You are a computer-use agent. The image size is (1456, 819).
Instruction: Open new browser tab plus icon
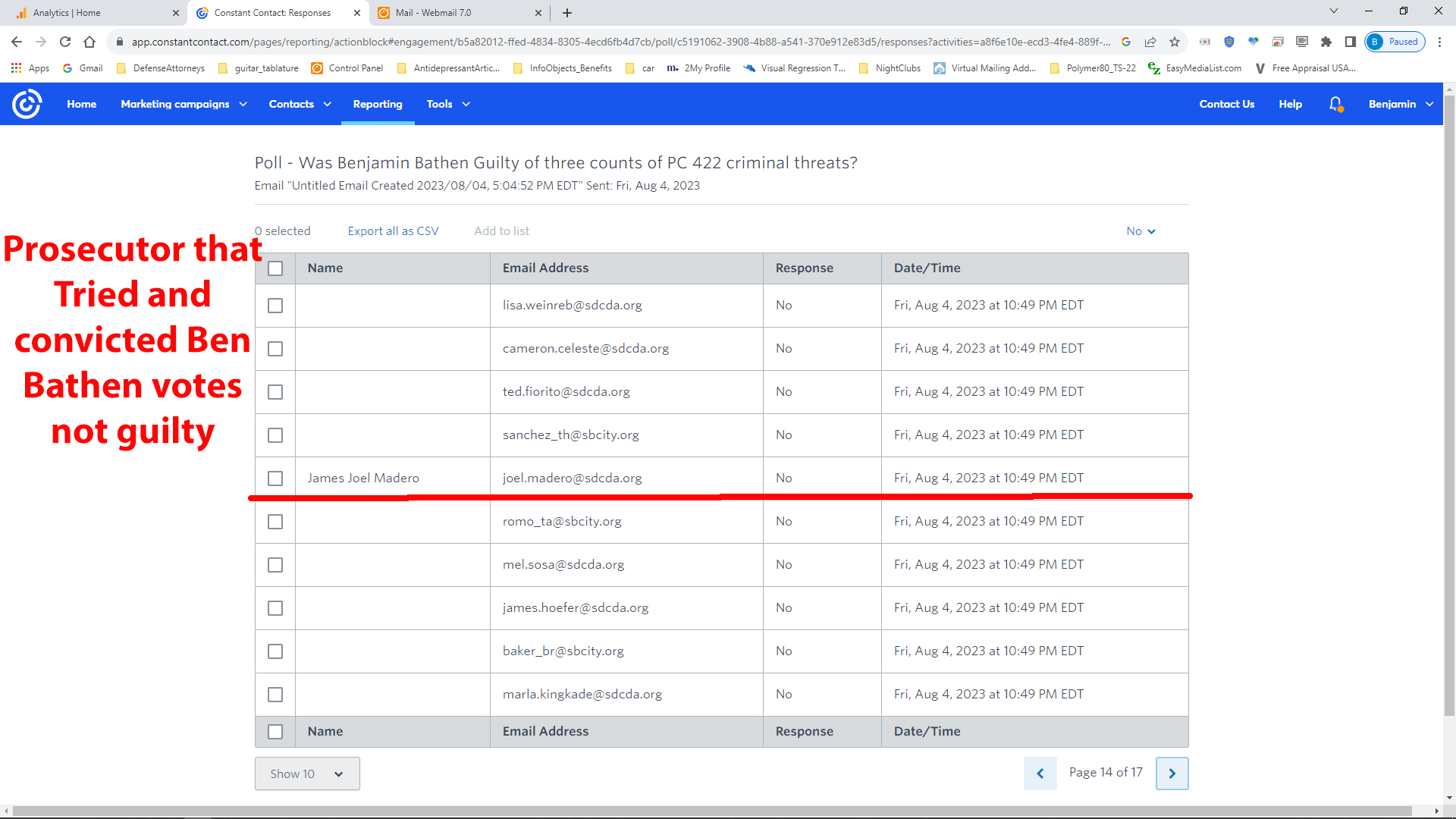pos(567,13)
